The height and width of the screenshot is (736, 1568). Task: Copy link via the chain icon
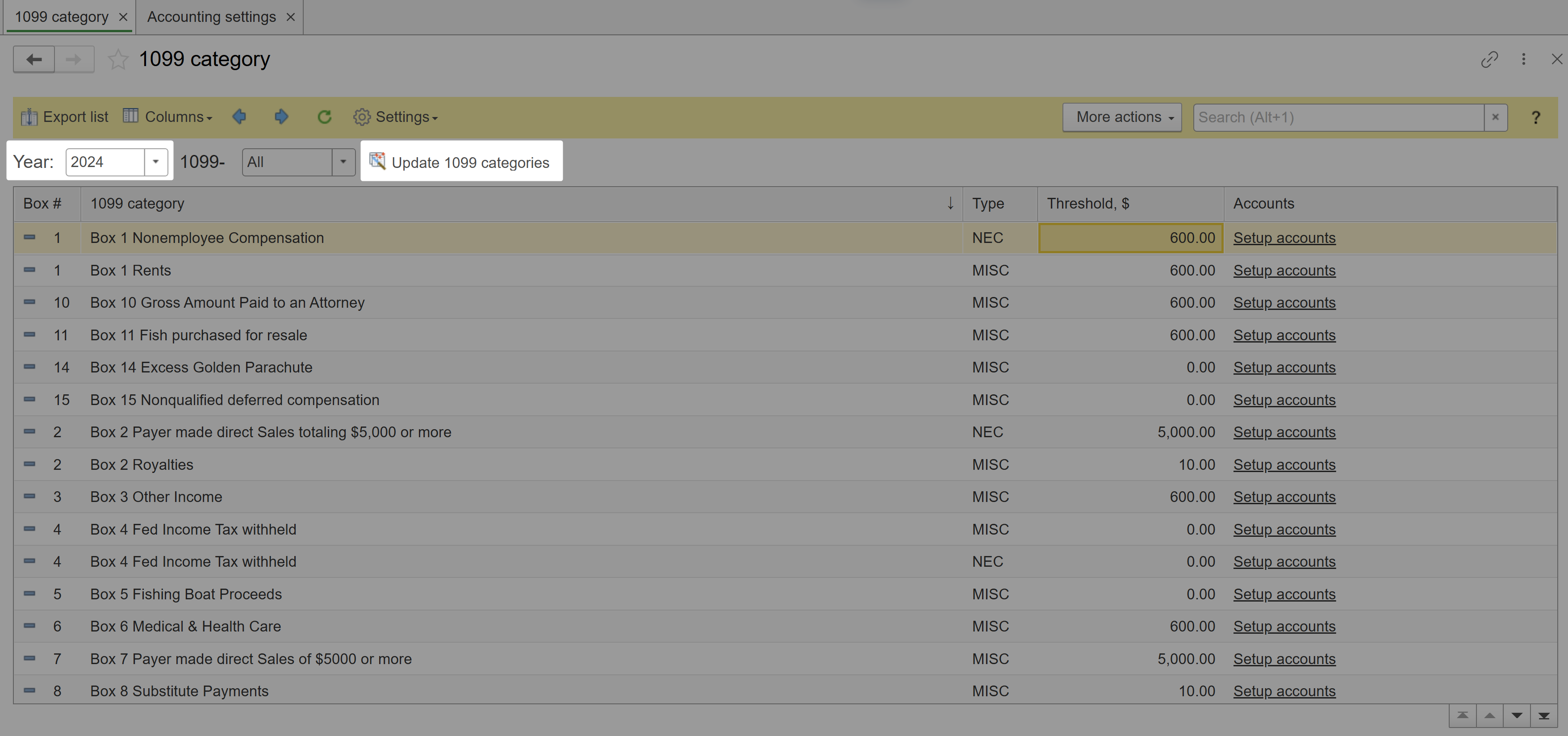click(x=1489, y=60)
